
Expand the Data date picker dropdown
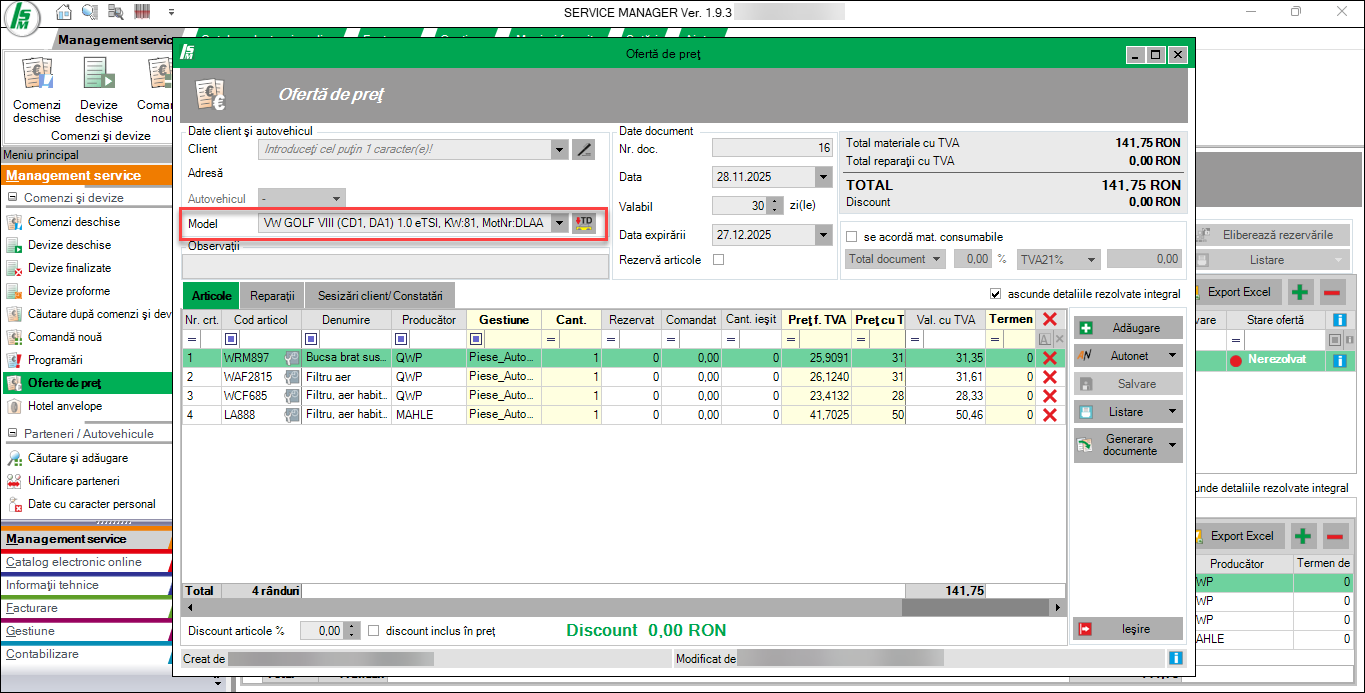tap(823, 177)
